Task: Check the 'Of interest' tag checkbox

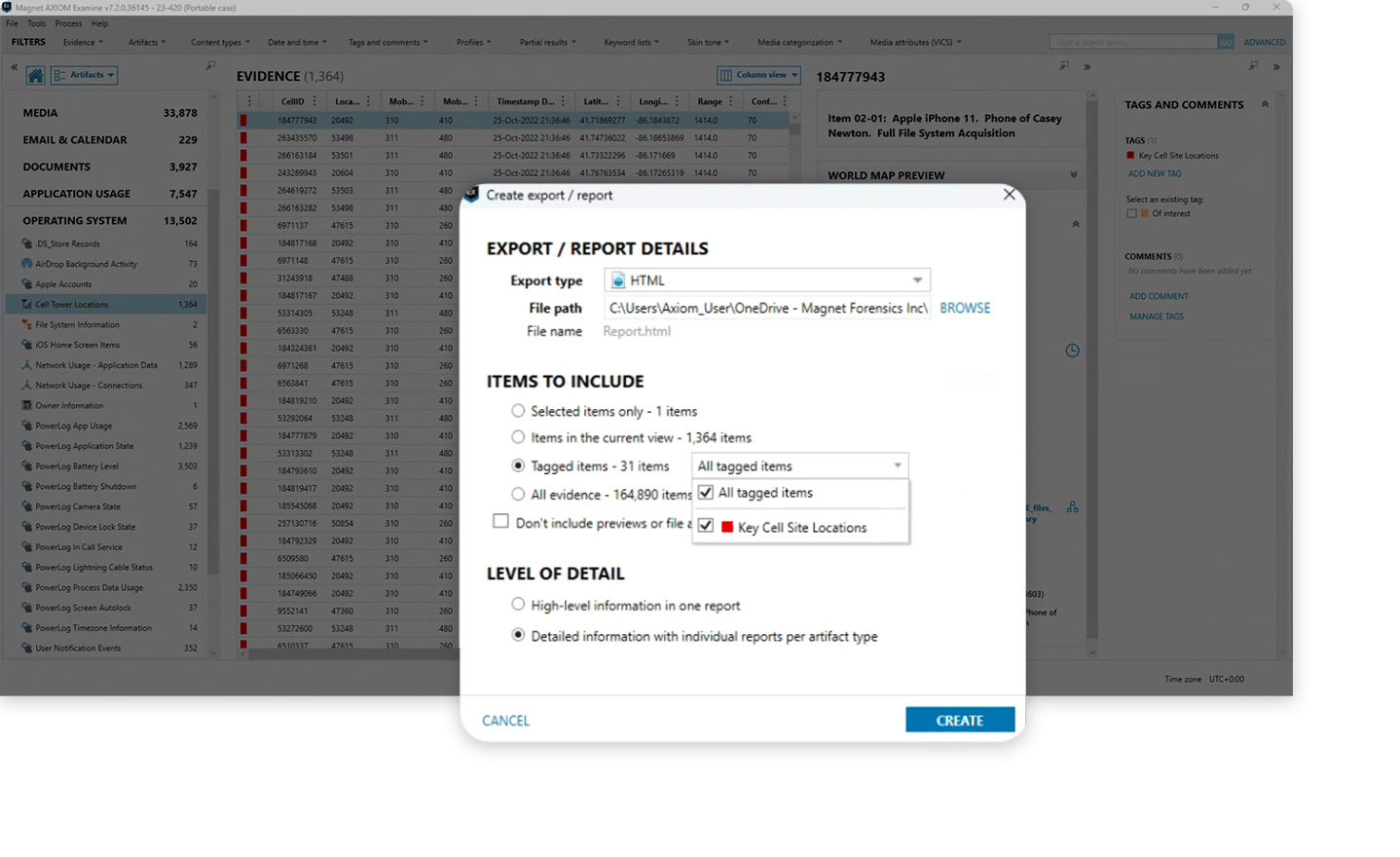Action: 1131,213
